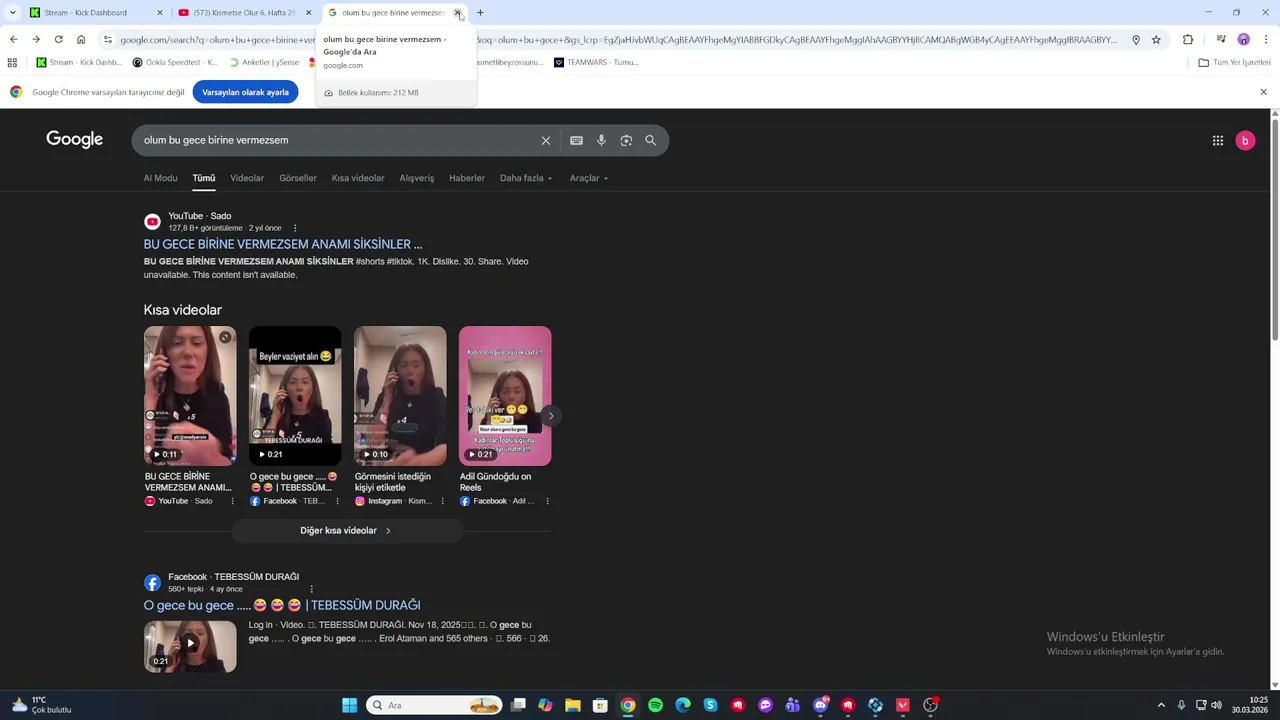Viewport: 1280px width, 720px height.
Task: Show next short videos with arrow
Action: click(x=550, y=415)
